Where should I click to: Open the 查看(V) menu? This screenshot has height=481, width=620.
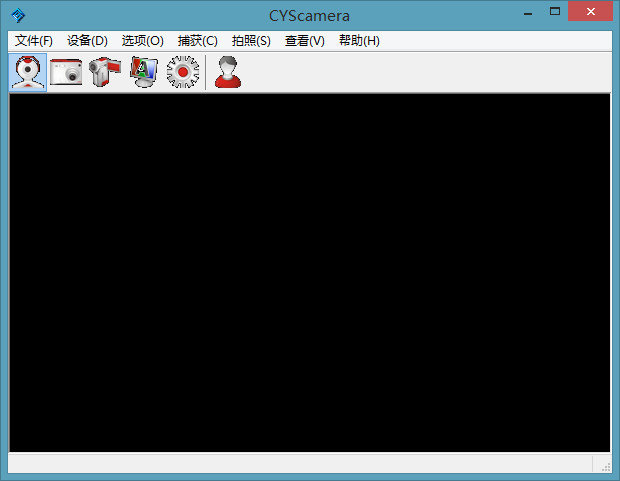[304, 40]
